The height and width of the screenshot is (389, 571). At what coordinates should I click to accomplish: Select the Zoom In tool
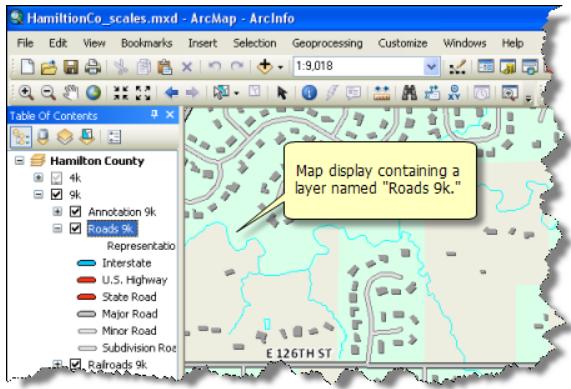point(26,93)
